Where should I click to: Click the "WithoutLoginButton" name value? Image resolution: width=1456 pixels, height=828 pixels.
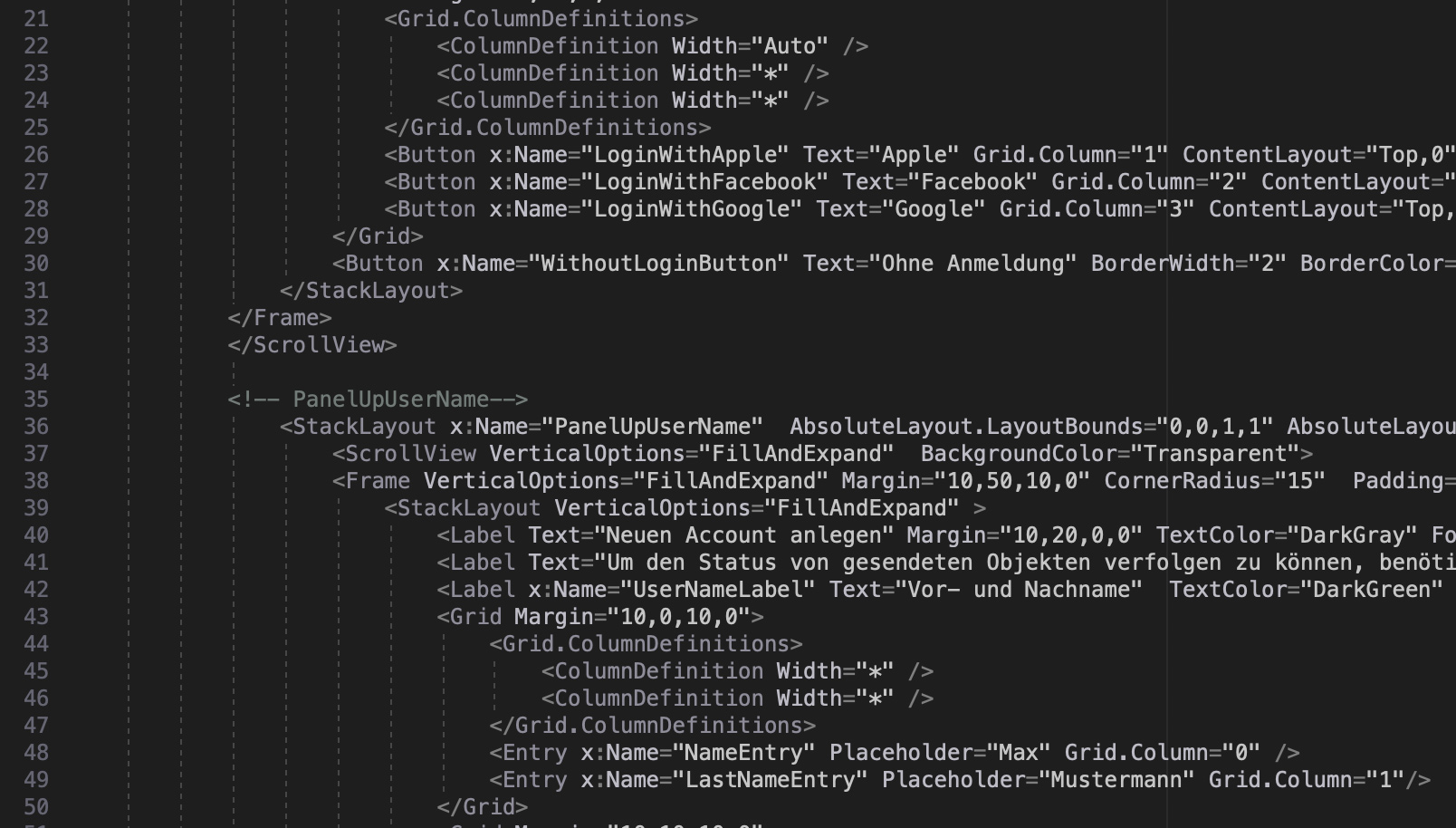(658, 264)
